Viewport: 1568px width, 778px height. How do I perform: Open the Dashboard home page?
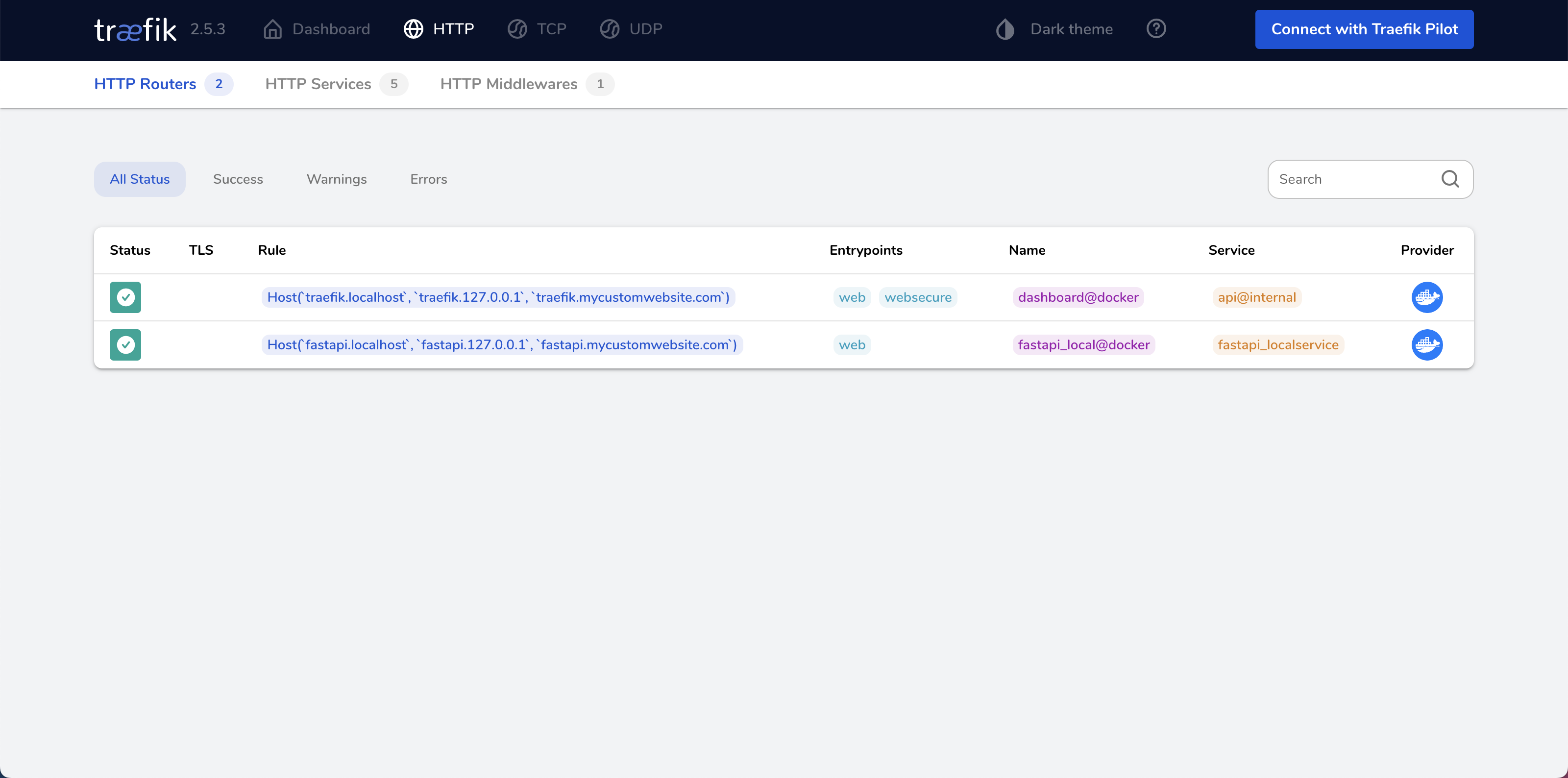click(x=317, y=29)
